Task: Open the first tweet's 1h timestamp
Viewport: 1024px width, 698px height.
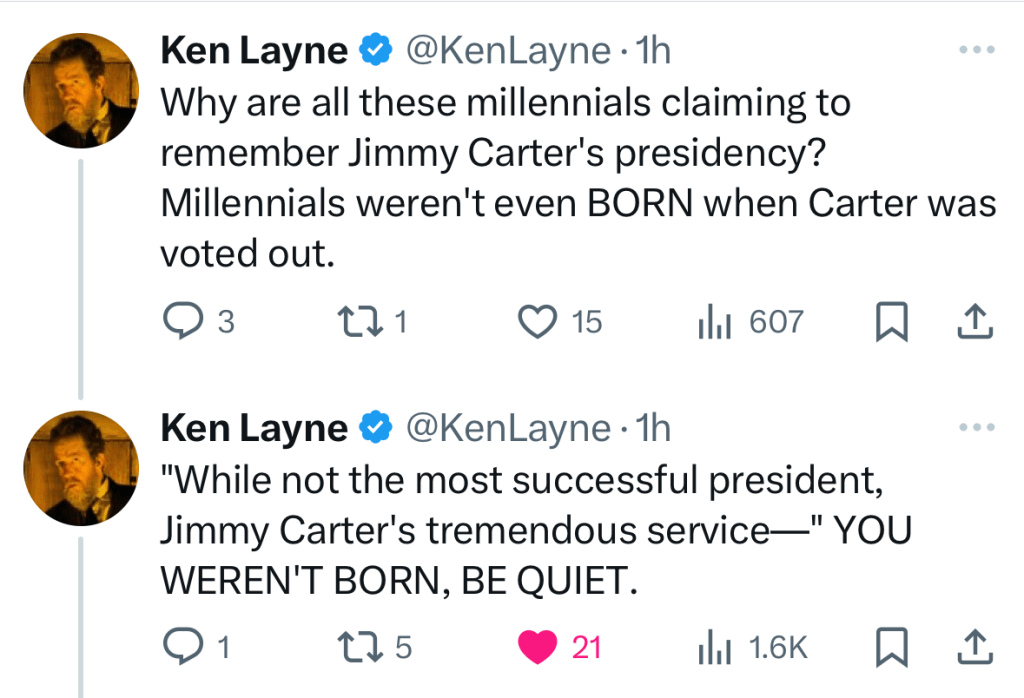Action: [653, 51]
